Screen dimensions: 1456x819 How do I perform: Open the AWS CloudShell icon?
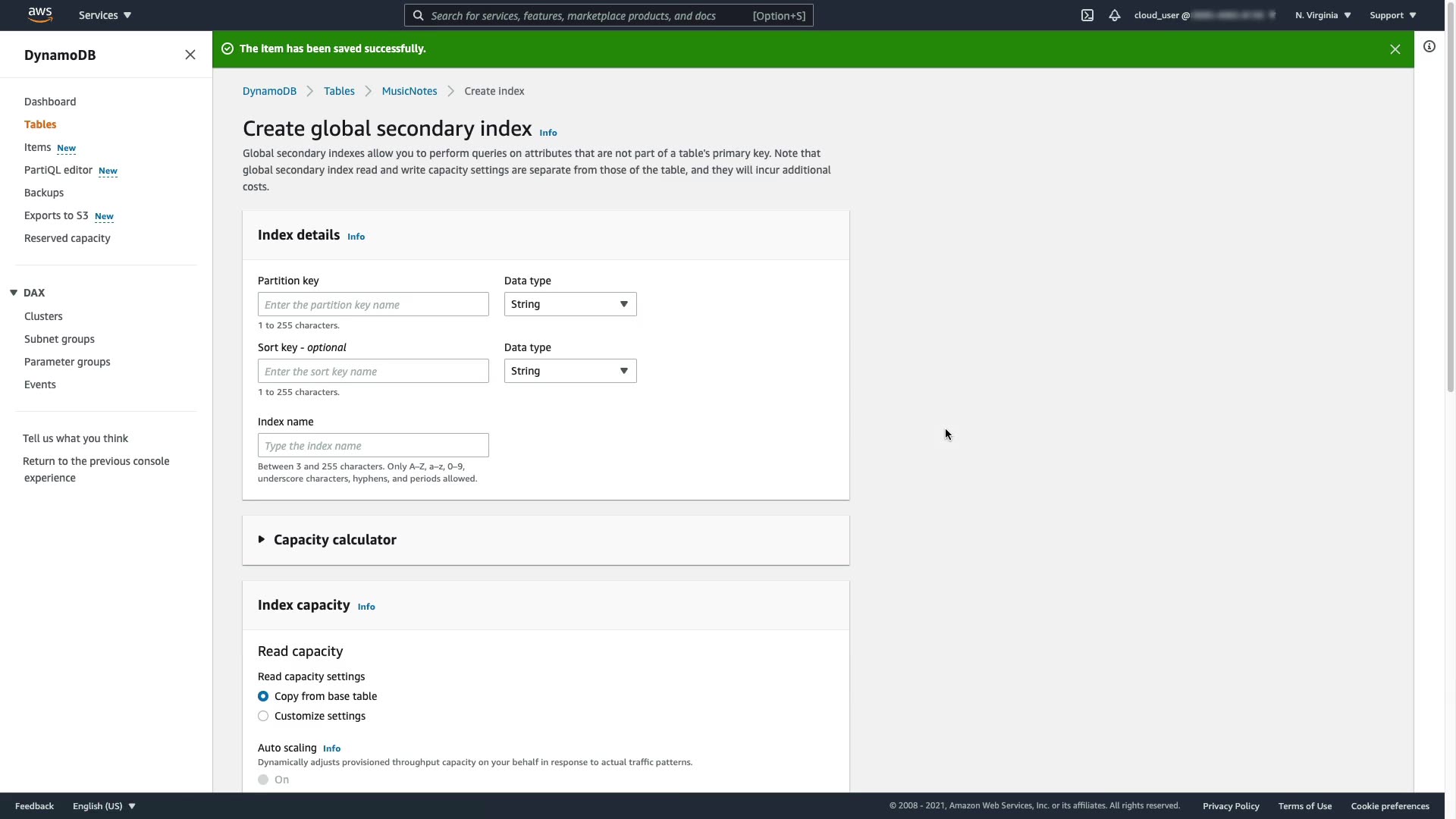(x=1087, y=15)
